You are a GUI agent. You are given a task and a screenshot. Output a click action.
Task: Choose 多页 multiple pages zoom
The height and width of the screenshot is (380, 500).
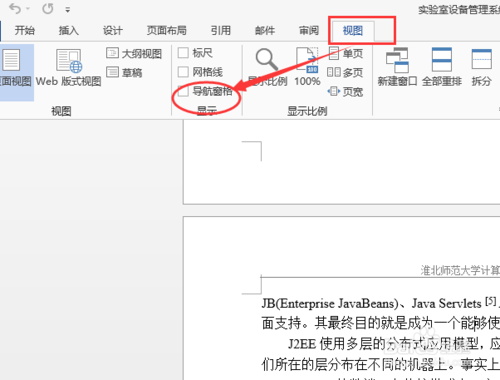pyautogui.click(x=345, y=72)
